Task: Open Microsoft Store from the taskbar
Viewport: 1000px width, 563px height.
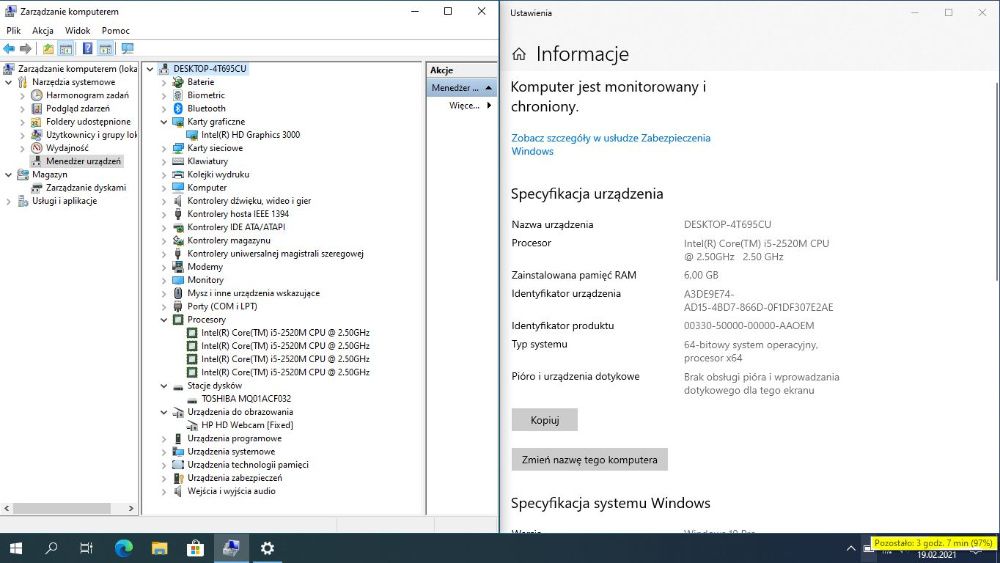Action: click(x=195, y=548)
